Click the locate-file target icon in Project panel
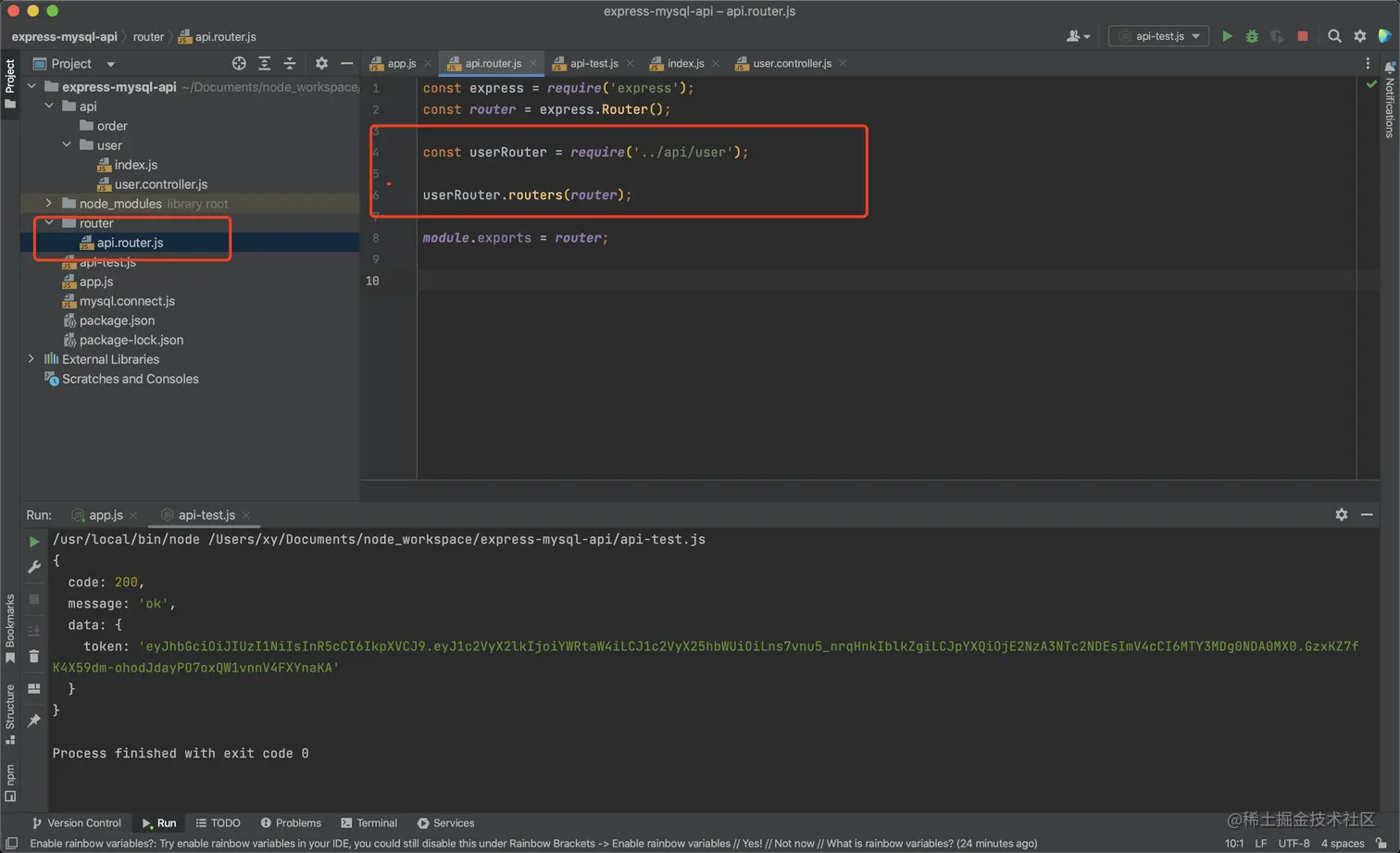Screen dimensions: 1400x853 (x=239, y=63)
